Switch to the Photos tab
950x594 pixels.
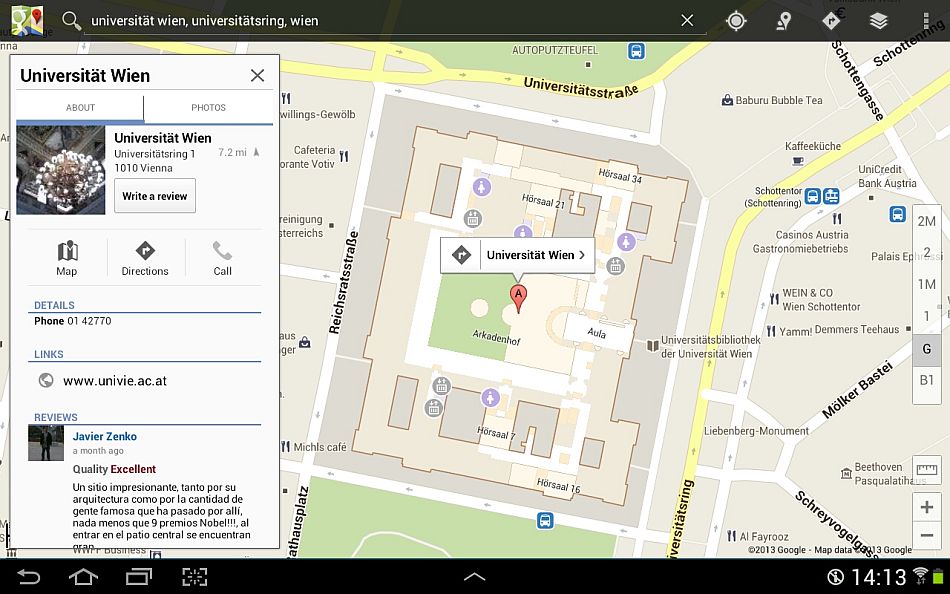[208, 108]
